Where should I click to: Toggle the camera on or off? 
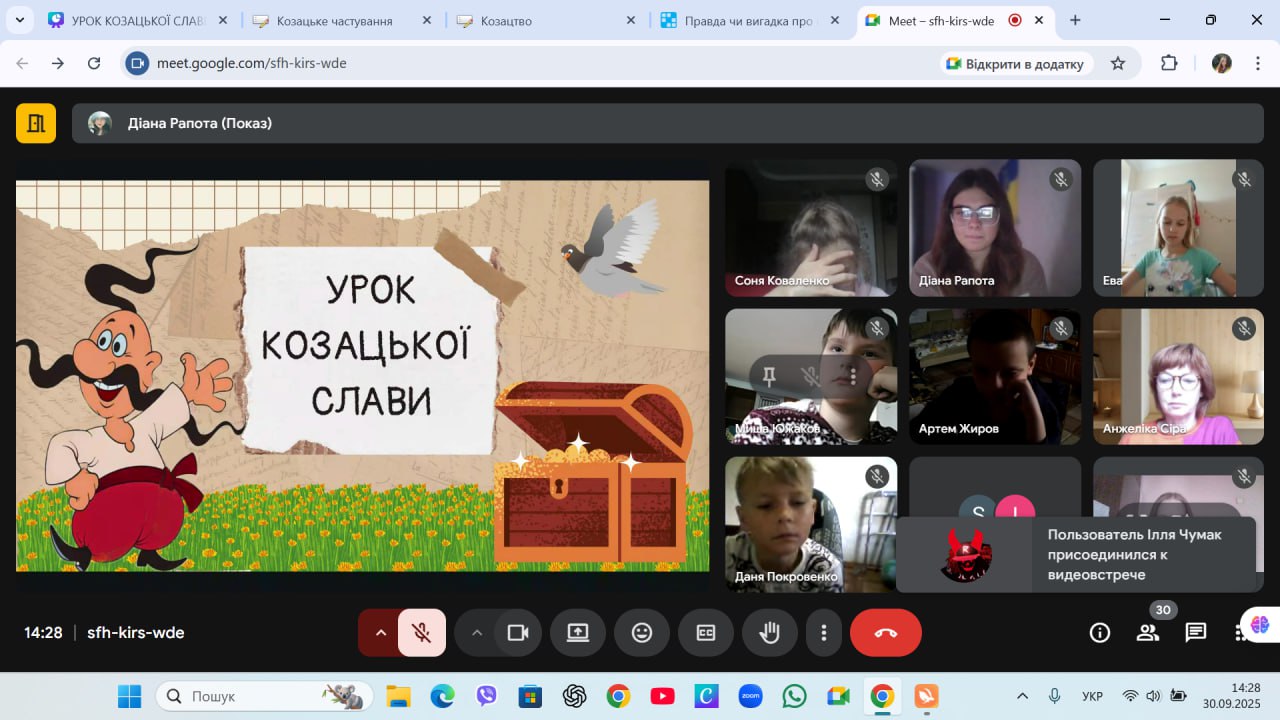[x=518, y=633]
